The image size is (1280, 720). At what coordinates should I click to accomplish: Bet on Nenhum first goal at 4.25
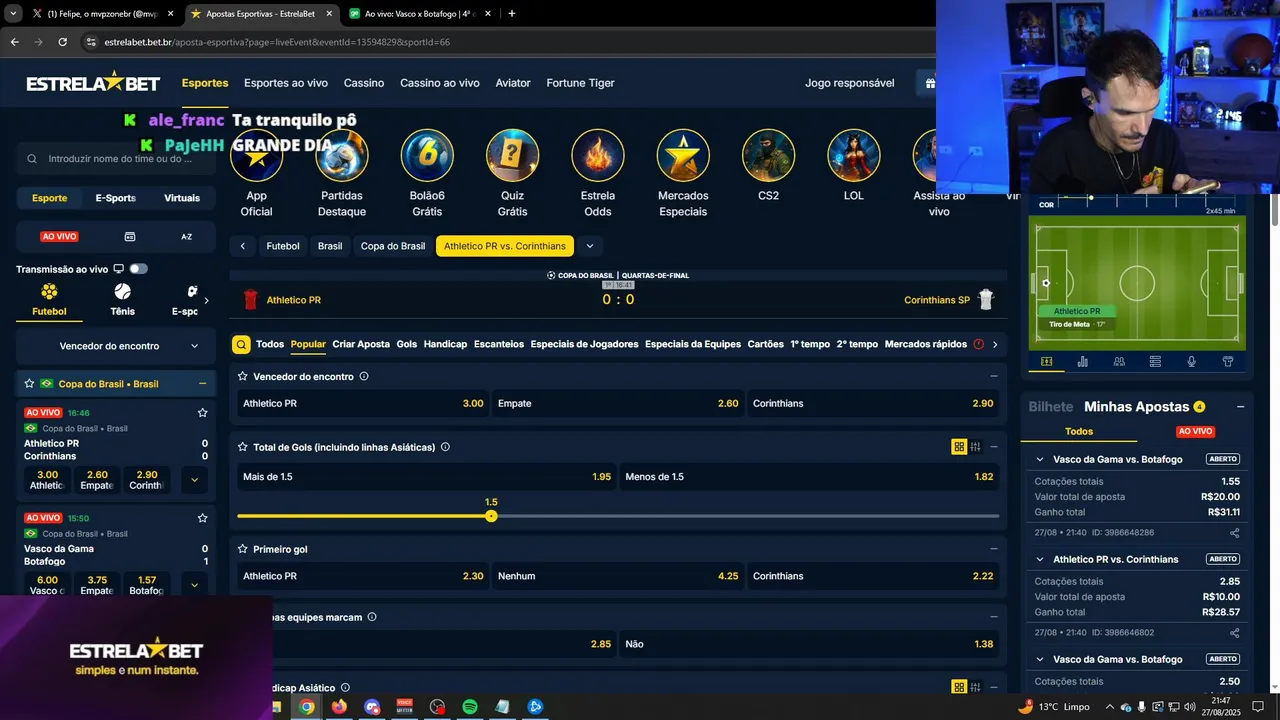(x=618, y=576)
